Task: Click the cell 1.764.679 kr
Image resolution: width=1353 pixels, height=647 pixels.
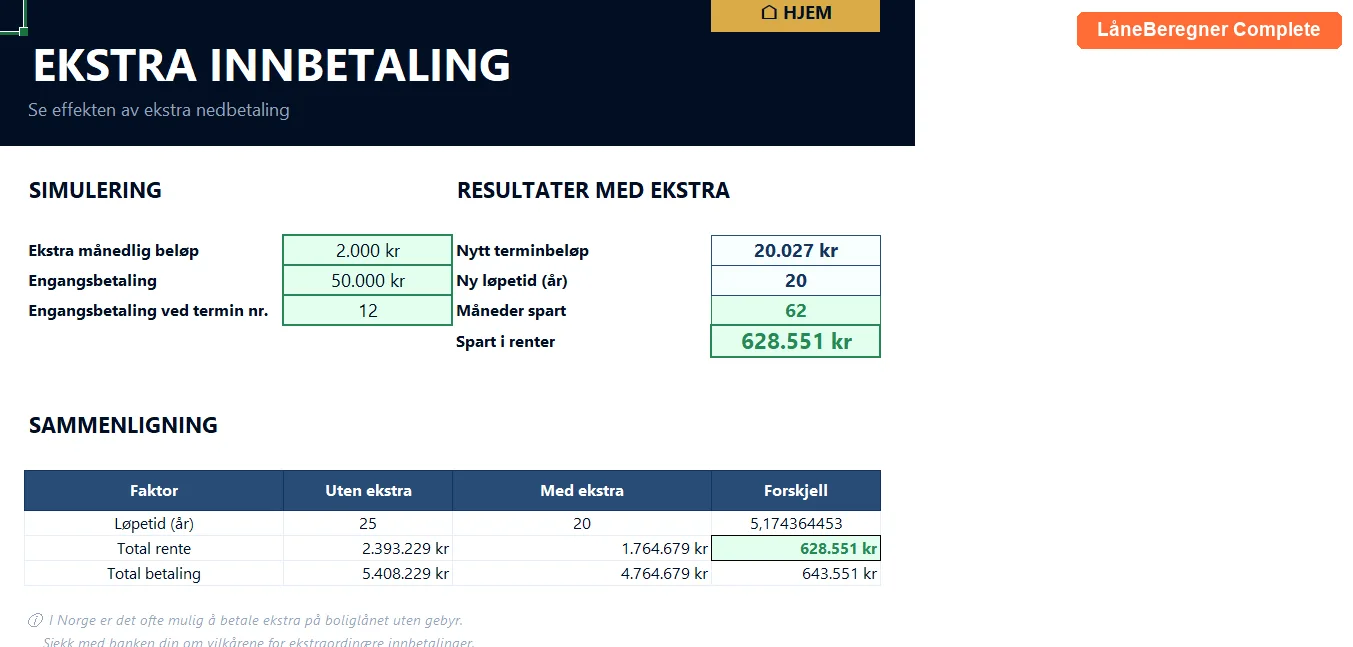Action: click(x=582, y=548)
